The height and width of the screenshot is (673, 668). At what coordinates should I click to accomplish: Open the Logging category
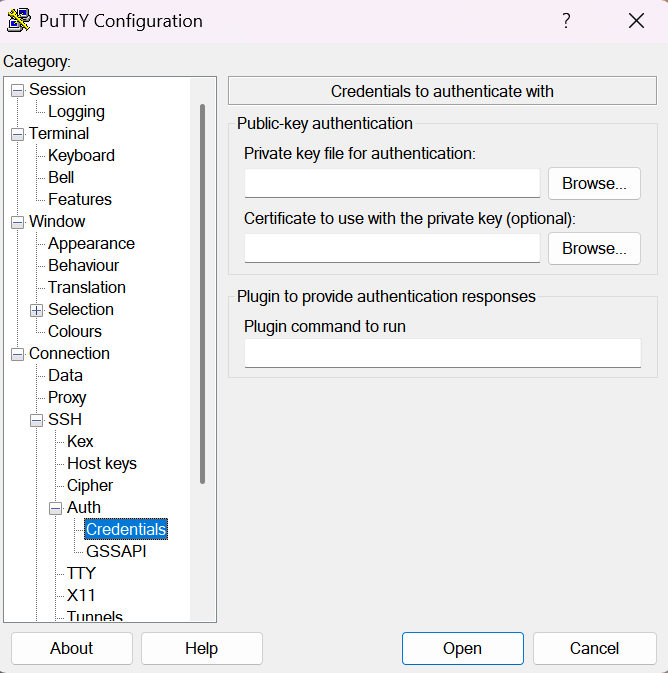tap(76, 112)
